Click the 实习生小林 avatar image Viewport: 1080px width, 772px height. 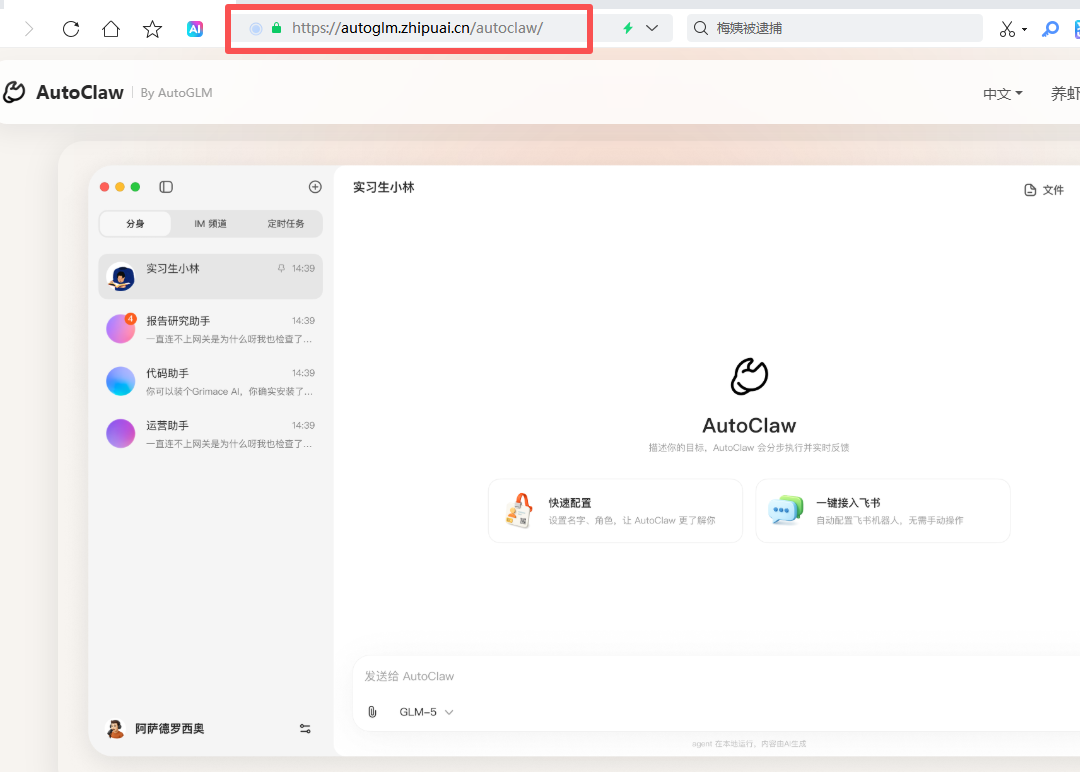(121, 277)
